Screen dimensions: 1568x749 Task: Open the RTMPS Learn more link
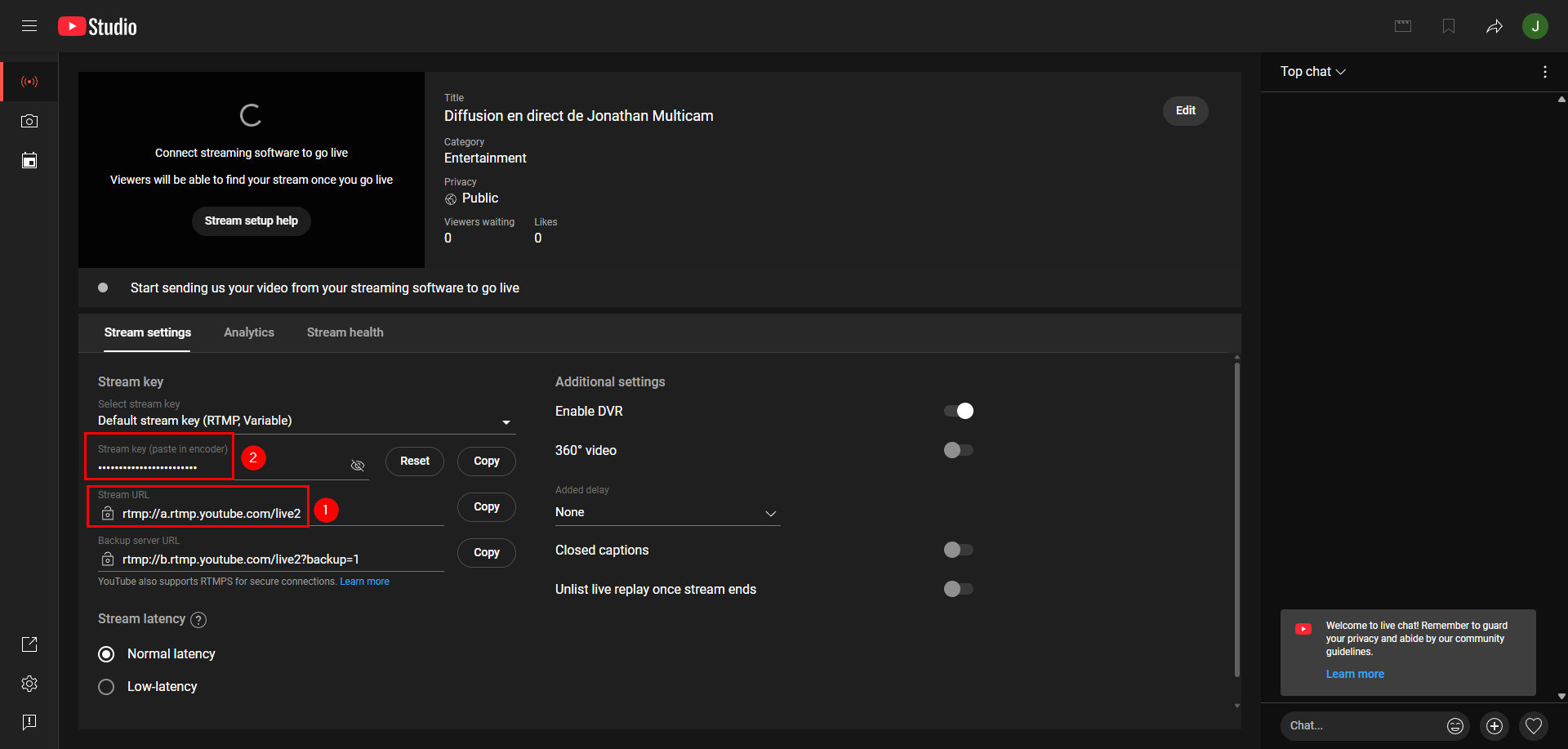click(x=365, y=582)
